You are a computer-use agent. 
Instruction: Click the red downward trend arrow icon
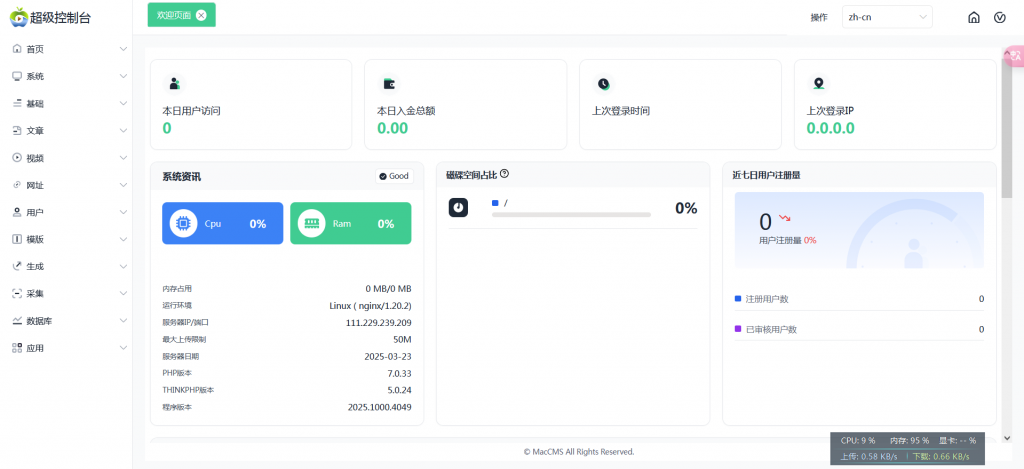point(784,218)
